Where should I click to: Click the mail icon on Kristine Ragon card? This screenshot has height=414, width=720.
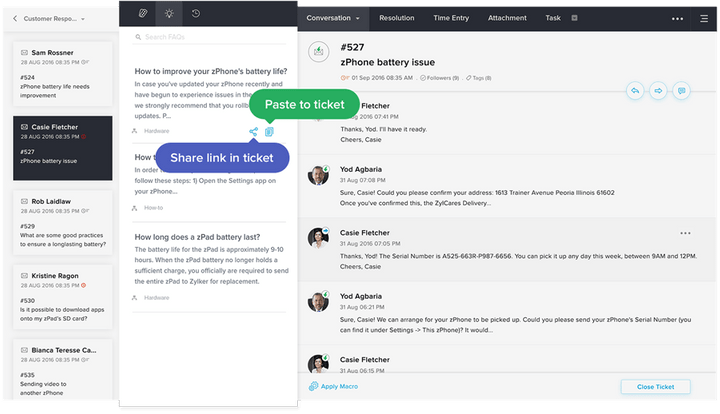tap(24, 275)
